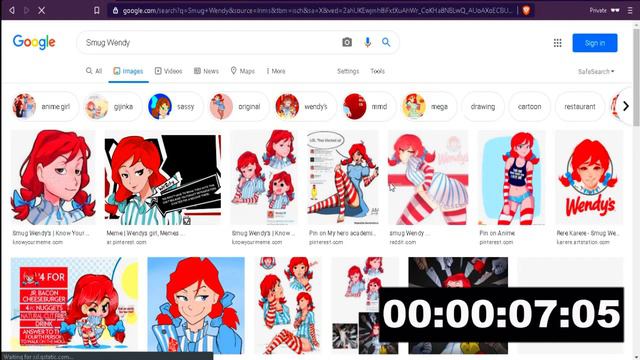This screenshot has height=360, width=640.
Task: Start voice search with the microphone icon
Action: coord(367,42)
